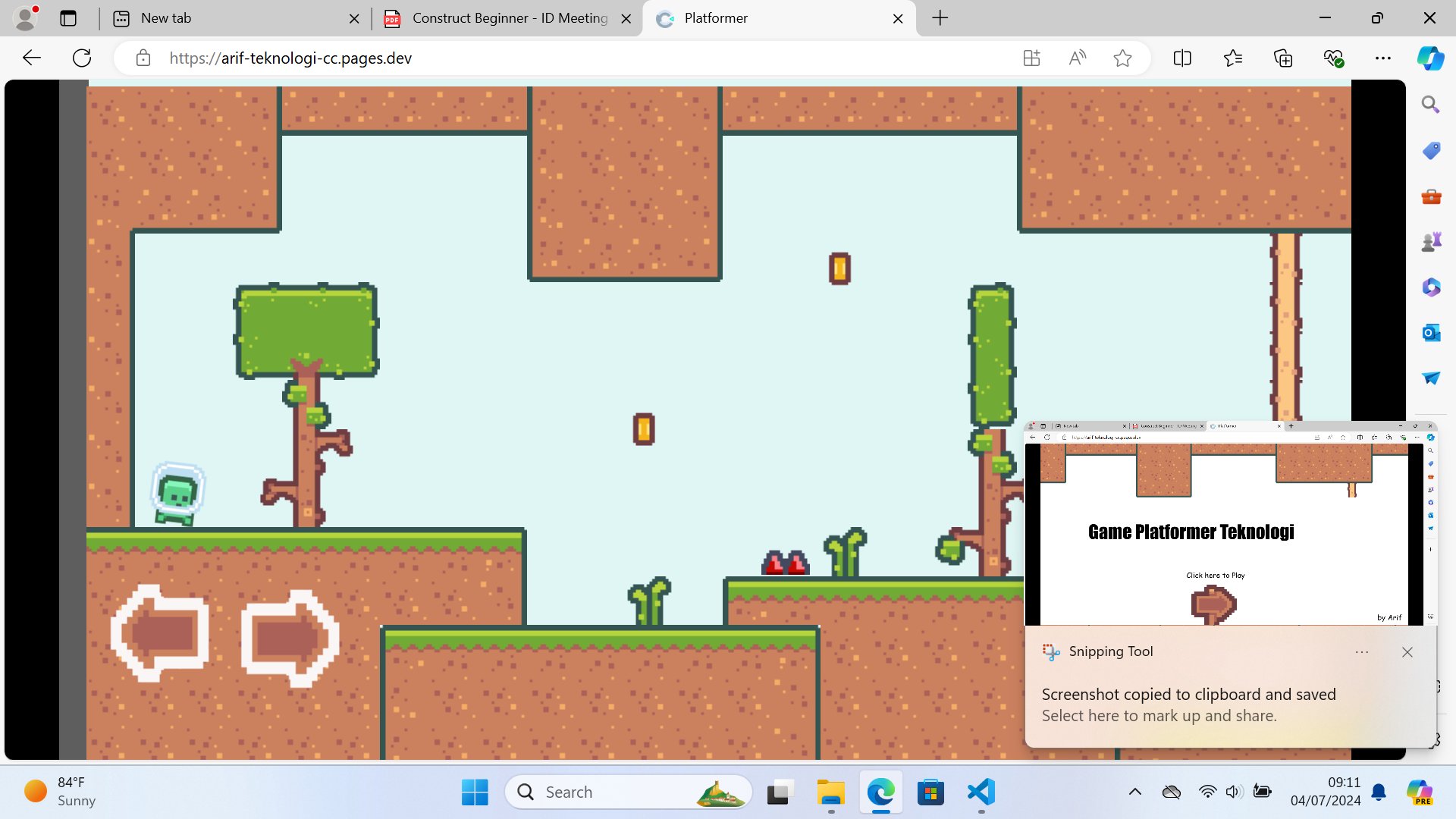The image size is (1456, 819).
Task: Open sidebar search magnifier icon
Action: [x=1430, y=105]
